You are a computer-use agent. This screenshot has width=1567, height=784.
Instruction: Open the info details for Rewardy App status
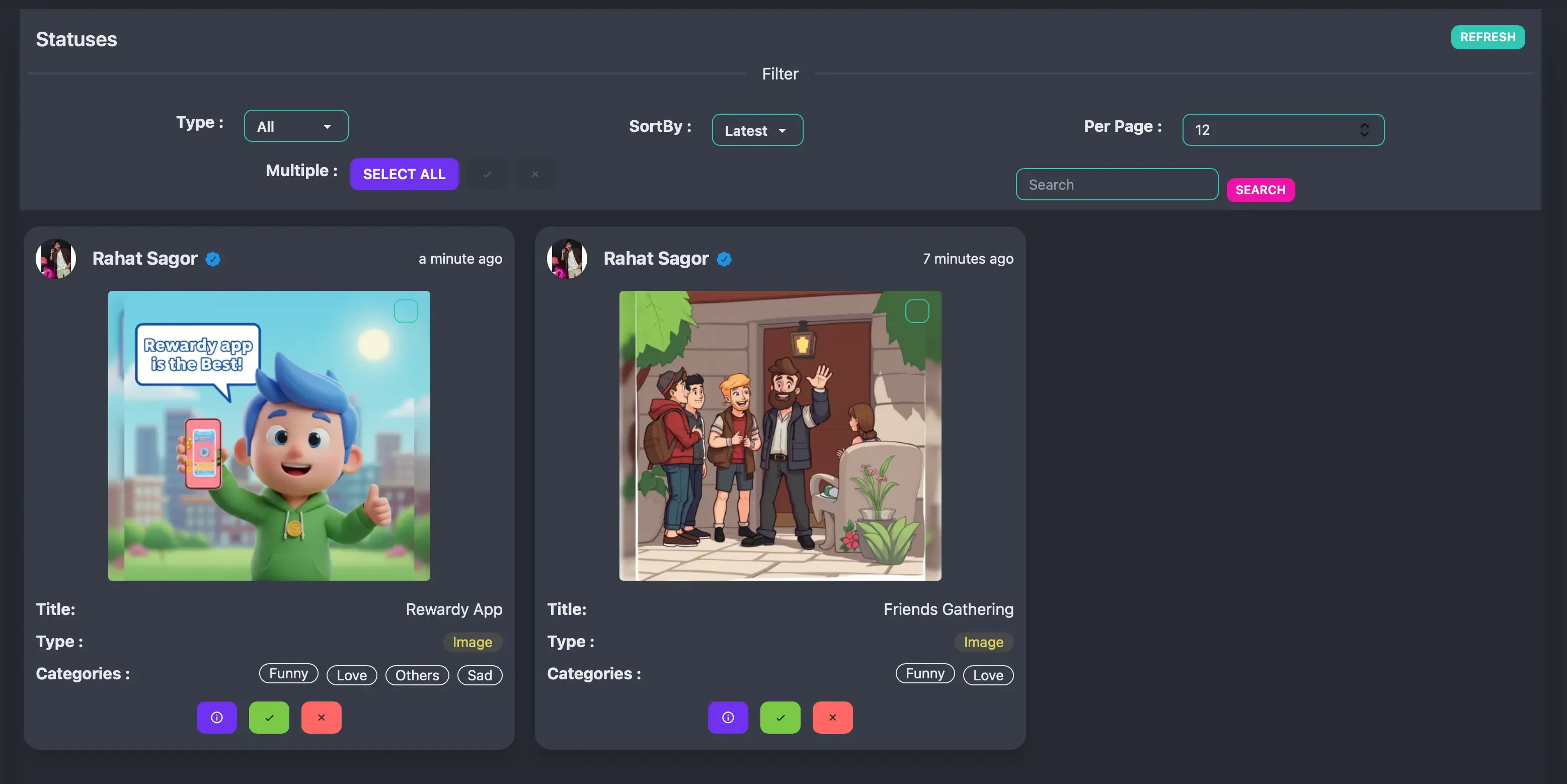216,718
